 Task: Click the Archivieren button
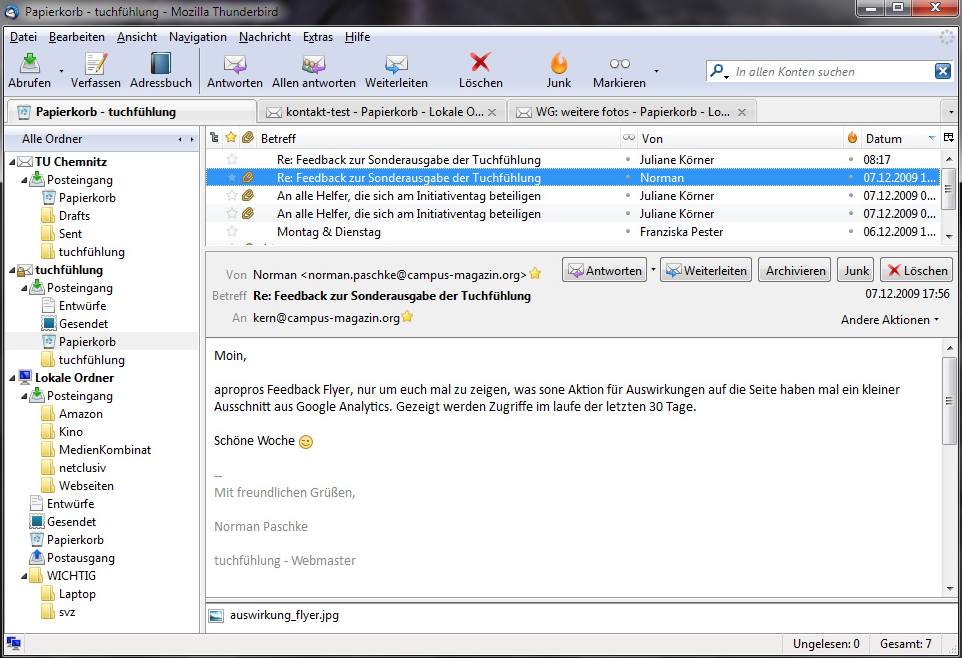coord(795,270)
